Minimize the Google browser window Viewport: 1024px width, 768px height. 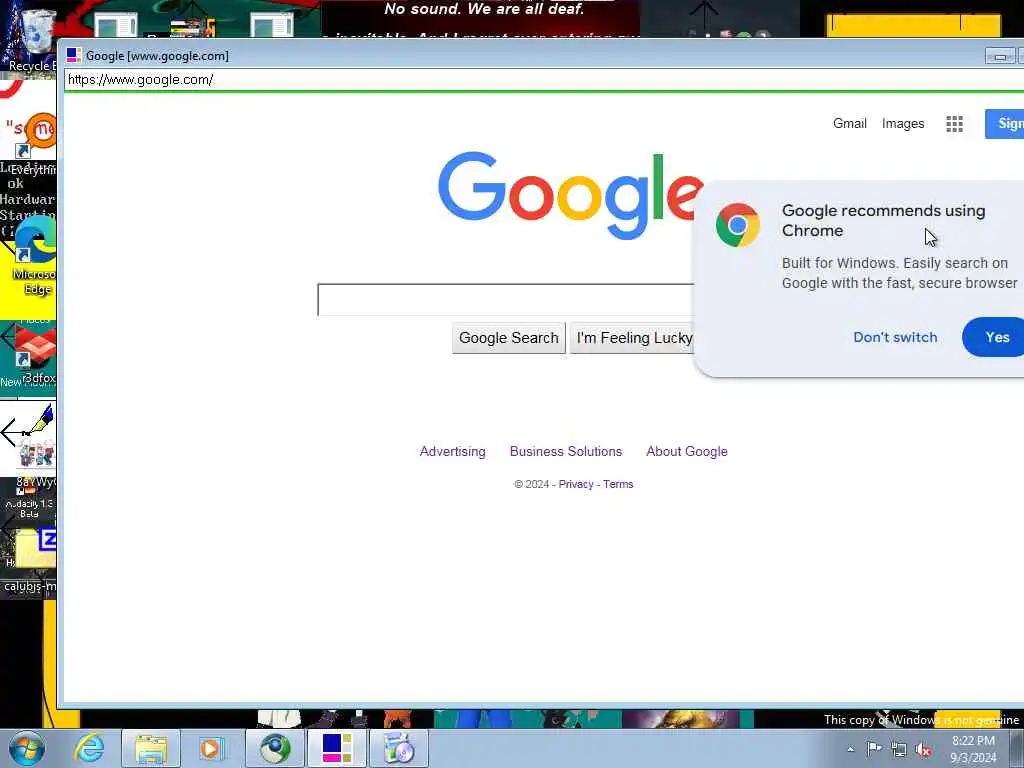pyautogui.click(x=999, y=57)
